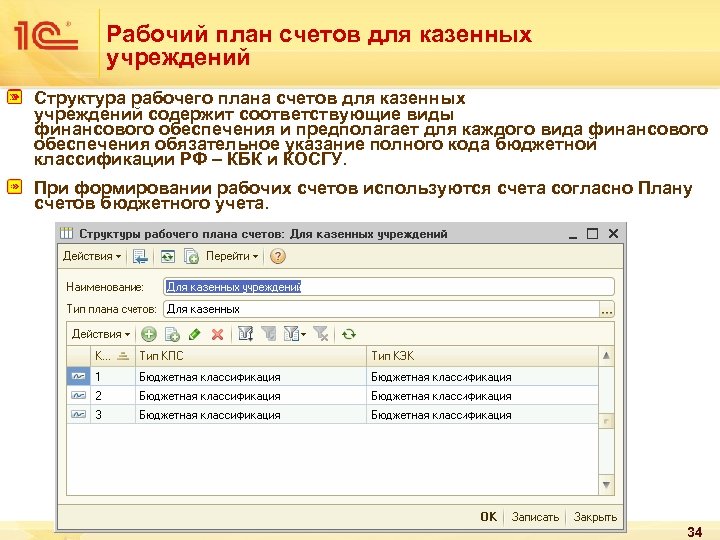Screen dimensions: 720x540
Task: Click Тип КЭК cell in row 1
Action: (483, 377)
